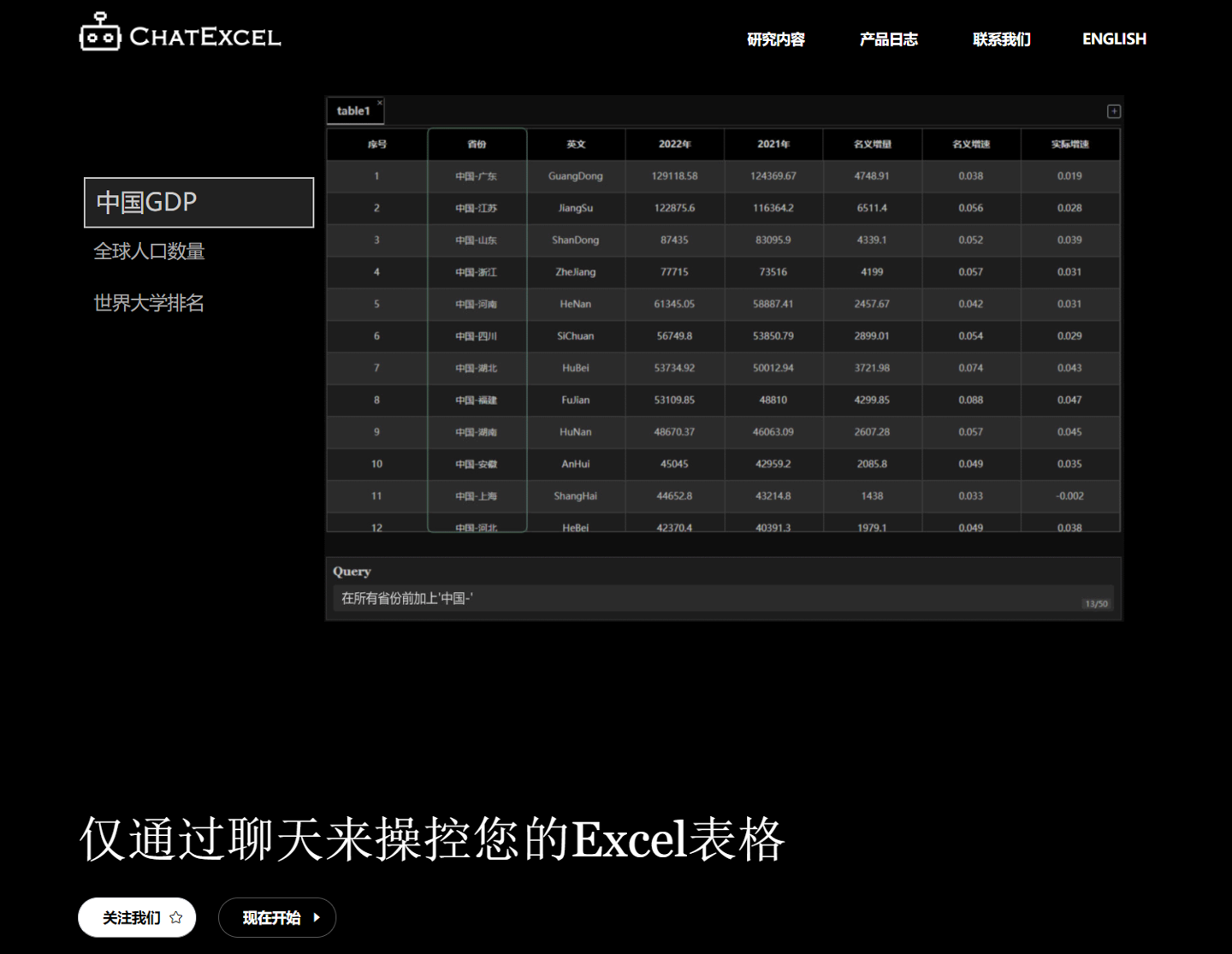Open the 研究内容 navigation menu
Screen dimensions: 1232x954
click(776, 39)
